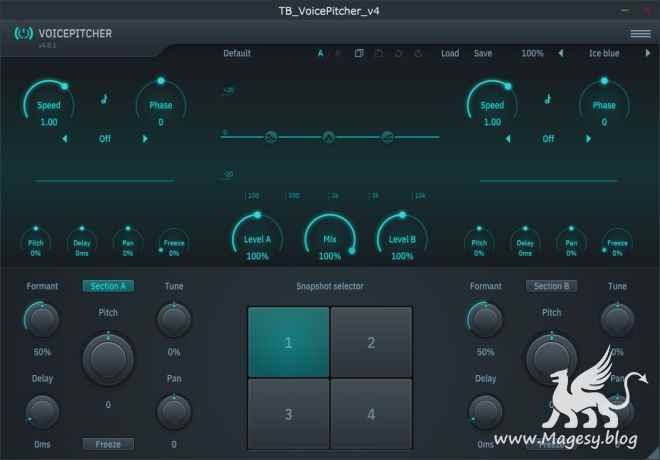Image resolution: width=660 pixels, height=460 pixels.
Task: Select the high-shelf EQ band node
Action: pos(388,137)
